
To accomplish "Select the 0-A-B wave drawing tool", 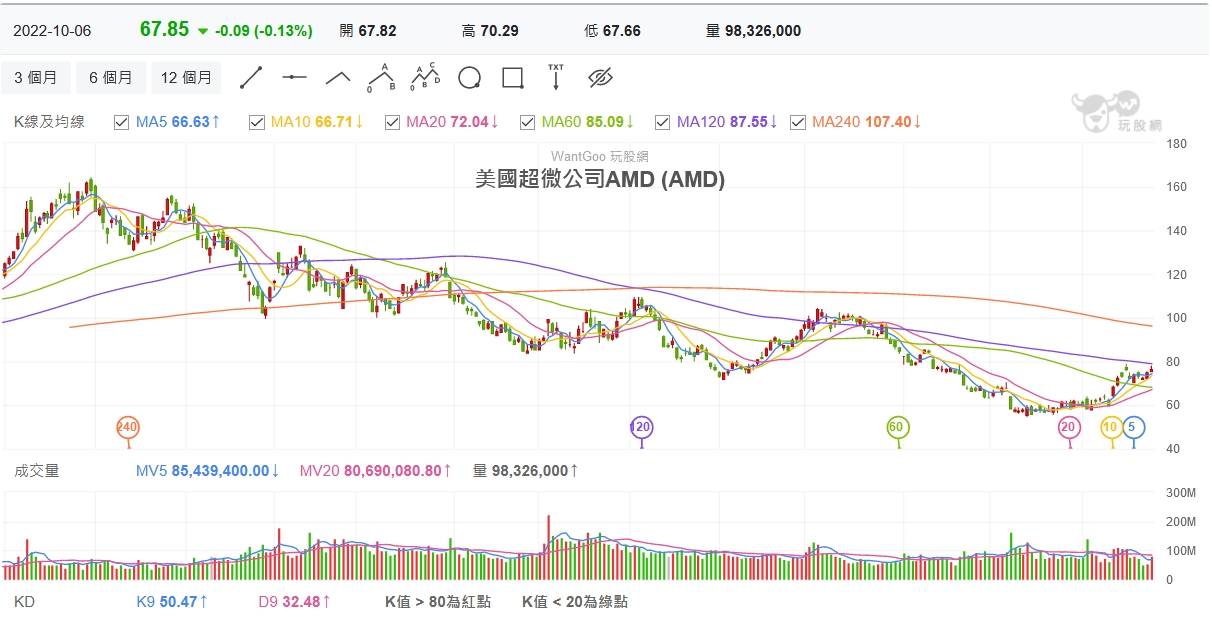I will pos(381,77).
